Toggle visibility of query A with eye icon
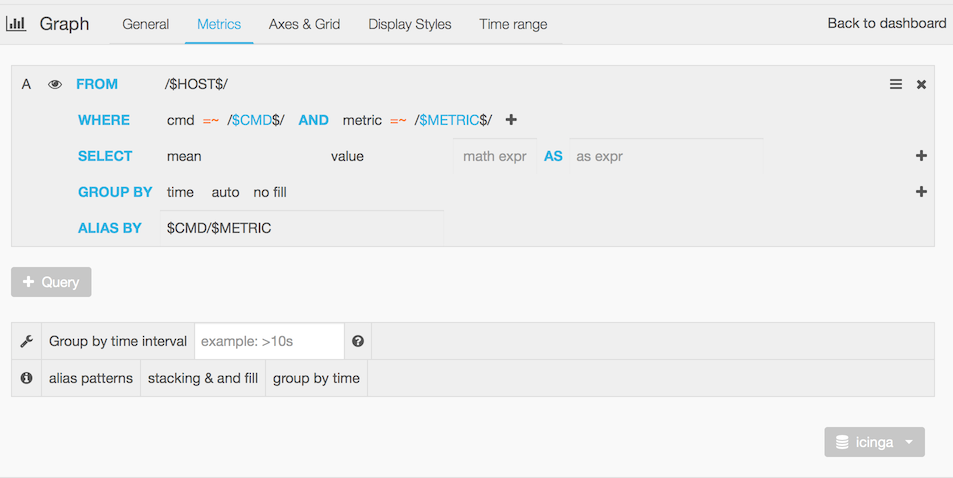The height and width of the screenshot is (478, 953). pos(55,85)
